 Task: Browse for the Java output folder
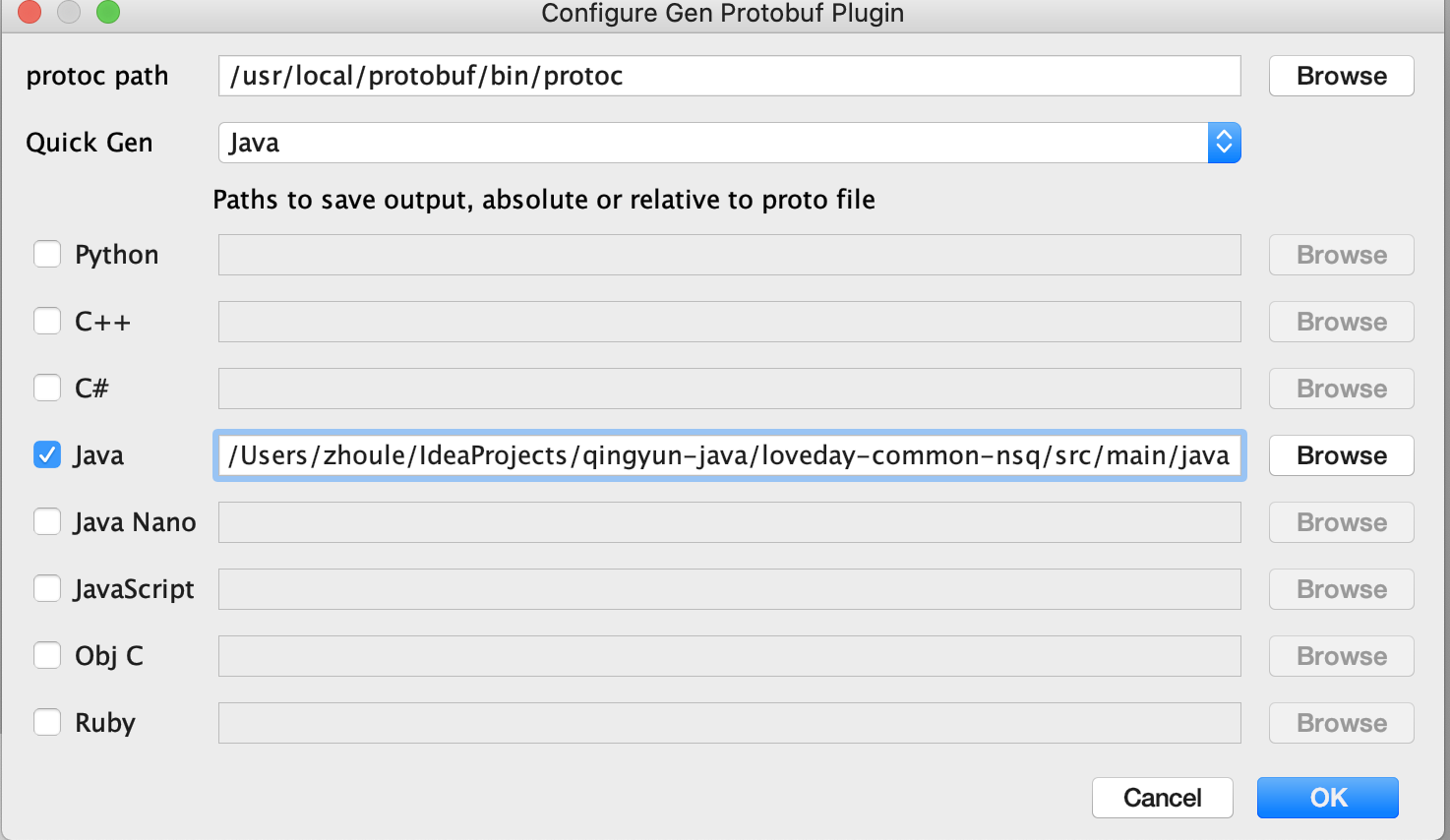(1340, 455)
